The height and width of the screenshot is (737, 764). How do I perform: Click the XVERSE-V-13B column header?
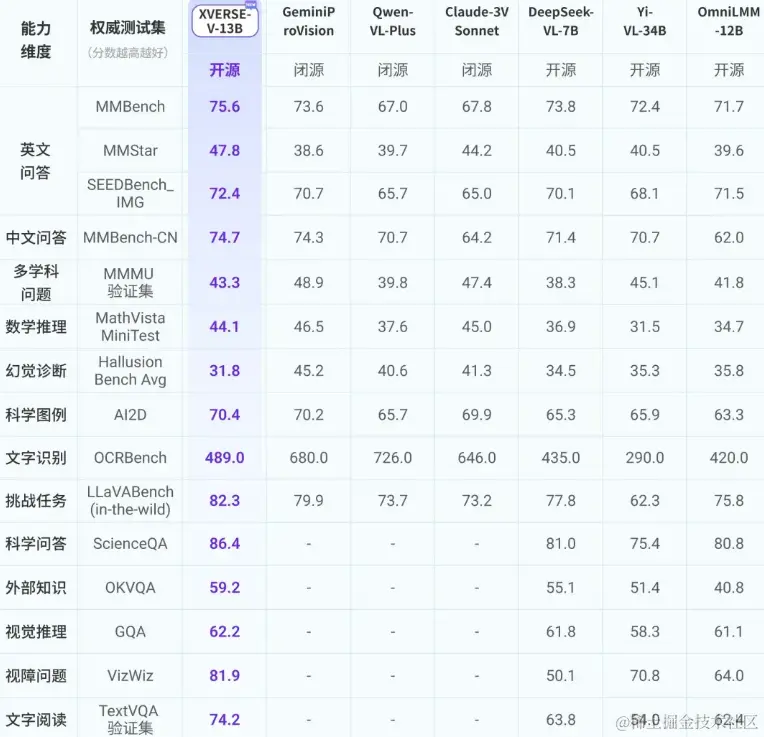pyautogui.click(x=225, y=21)
